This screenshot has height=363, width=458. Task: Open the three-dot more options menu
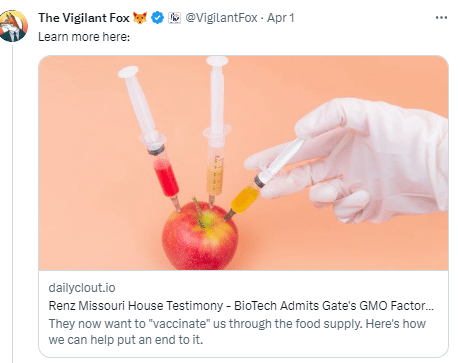pyautogui.click(x=441, y=18)
